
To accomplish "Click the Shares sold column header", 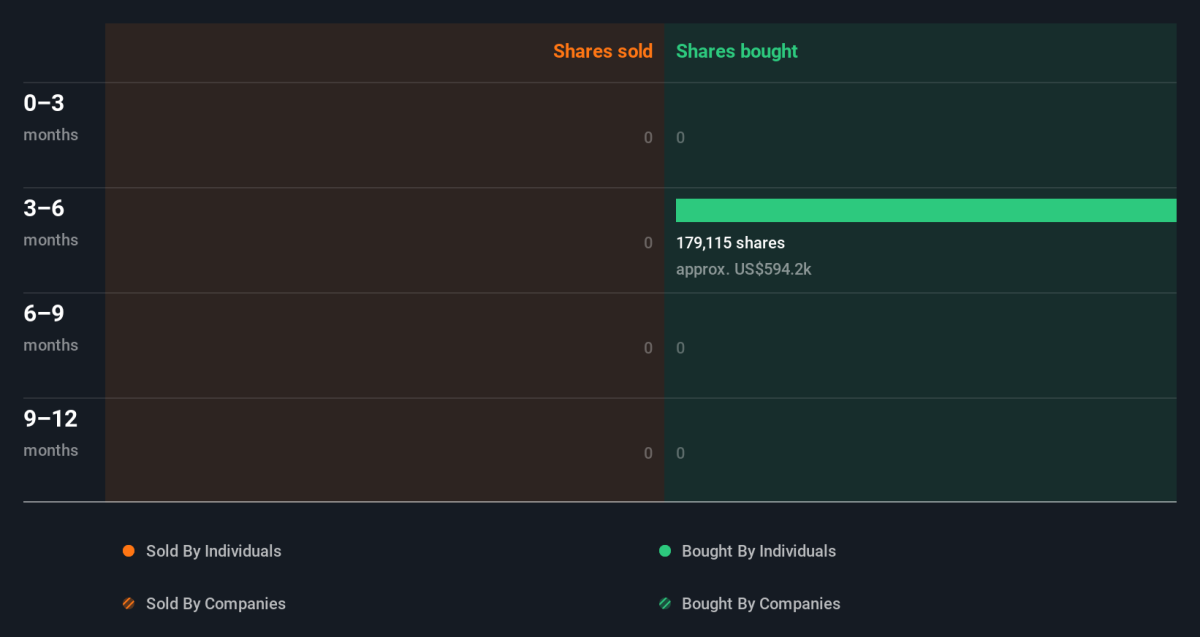I will coord(603,51).
